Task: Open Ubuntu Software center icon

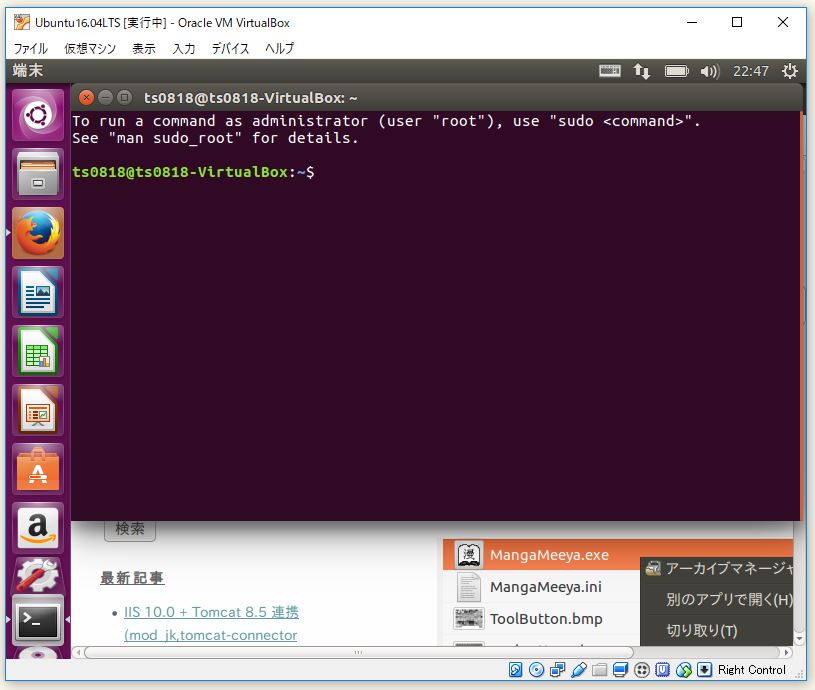Action: pyautogui.click(x=38, y=469)
